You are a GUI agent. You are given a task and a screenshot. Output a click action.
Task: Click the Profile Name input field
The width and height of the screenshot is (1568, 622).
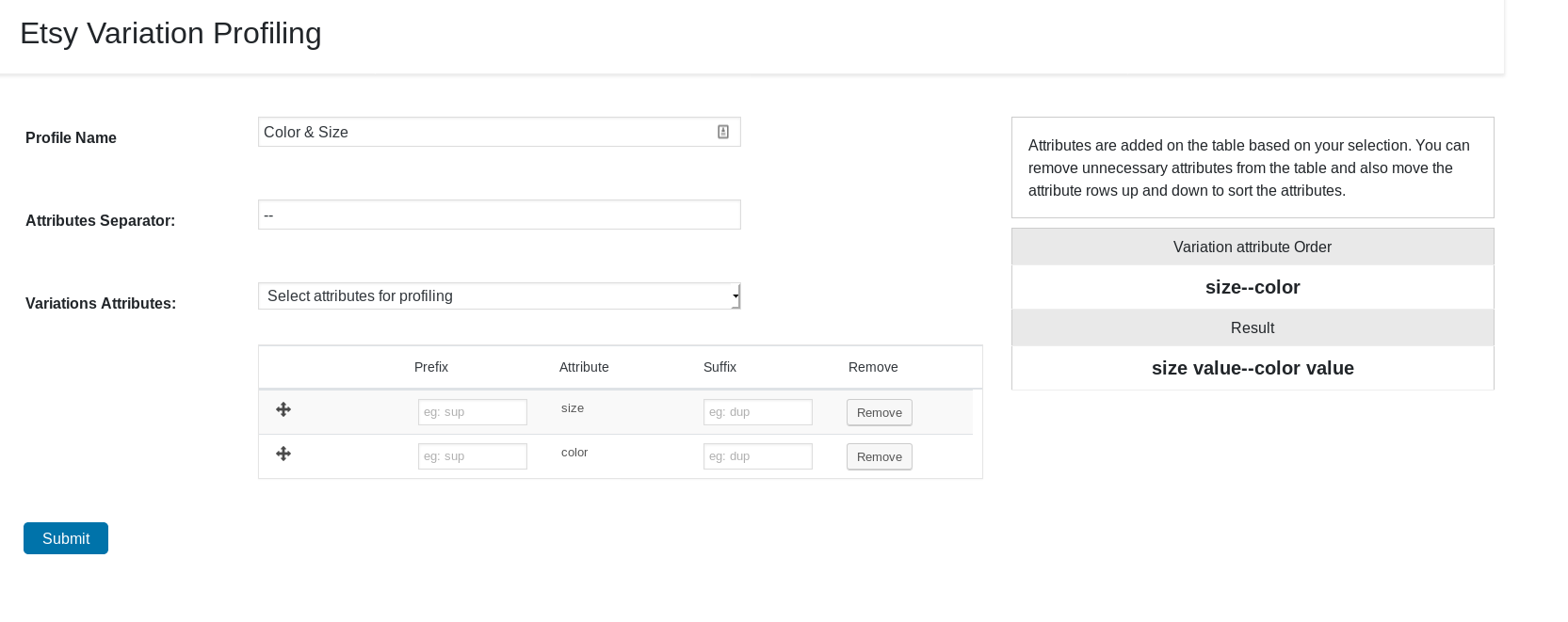pos(499,132)
